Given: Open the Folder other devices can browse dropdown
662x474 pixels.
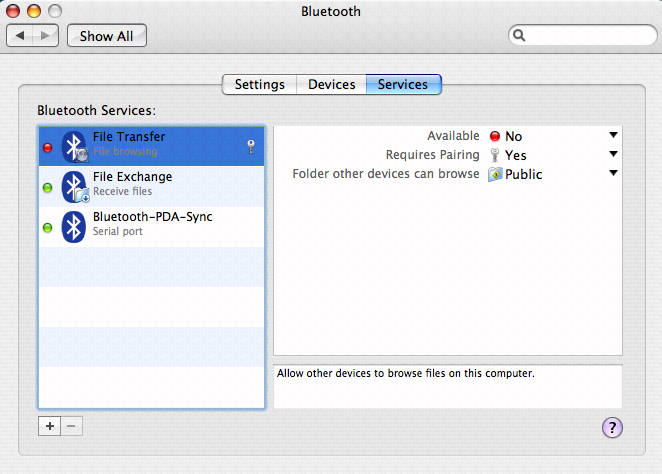Looking at the screenshot, I should tap(613, 173).
